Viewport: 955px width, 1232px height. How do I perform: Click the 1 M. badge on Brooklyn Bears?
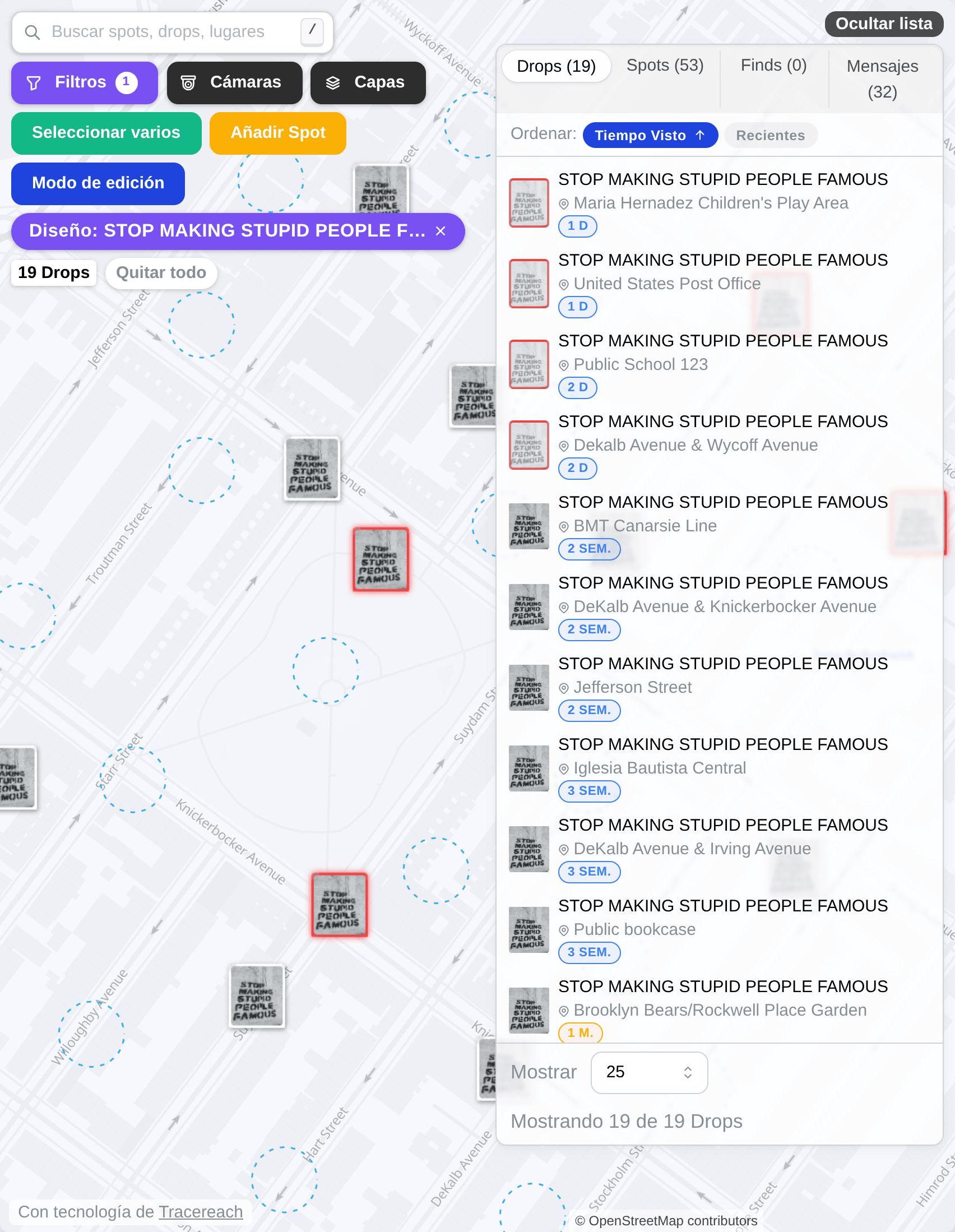pyautogui.click(x=580, y=1033)
